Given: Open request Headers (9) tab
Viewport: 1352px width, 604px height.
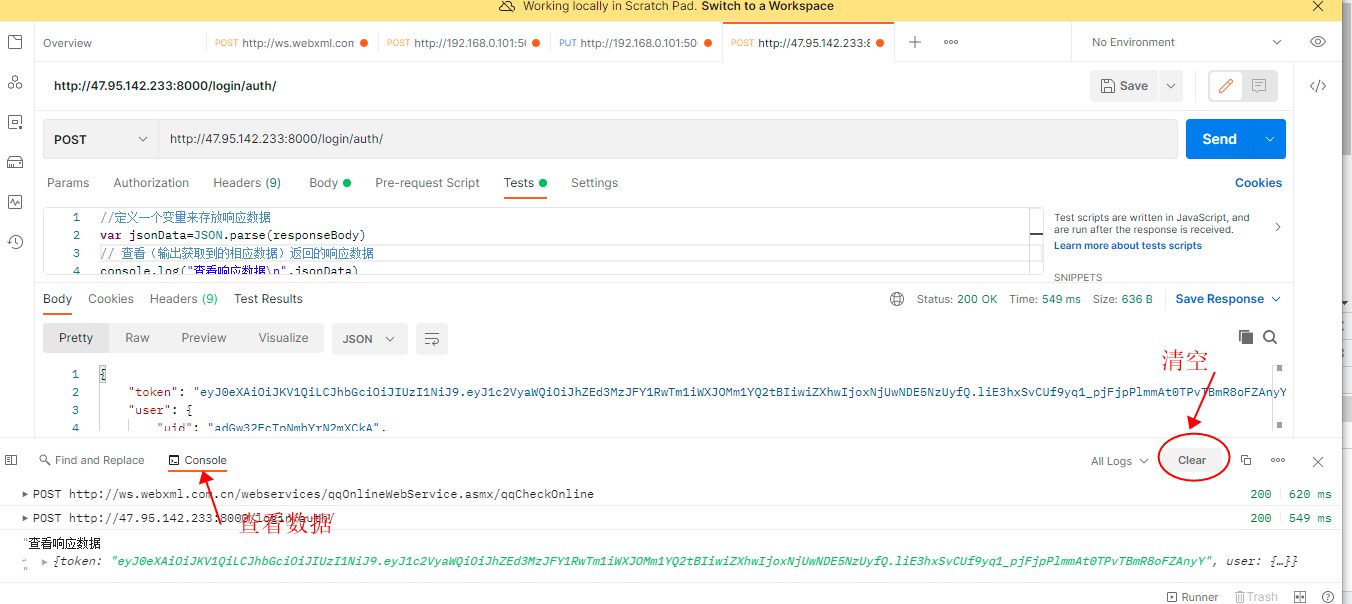Looking at the screenshot, I should 247,183.
